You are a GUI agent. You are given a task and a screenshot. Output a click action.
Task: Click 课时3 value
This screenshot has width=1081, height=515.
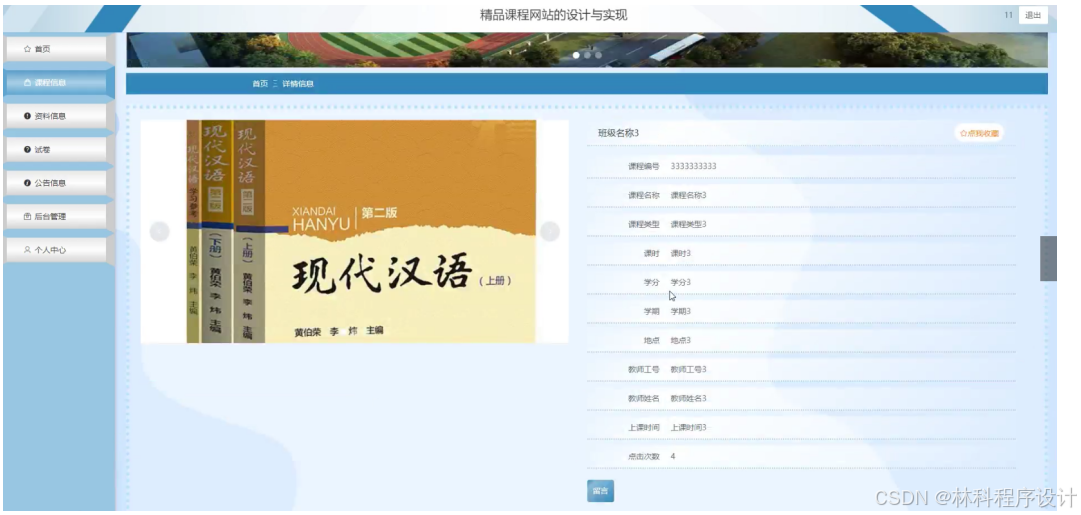pos(681,253)
